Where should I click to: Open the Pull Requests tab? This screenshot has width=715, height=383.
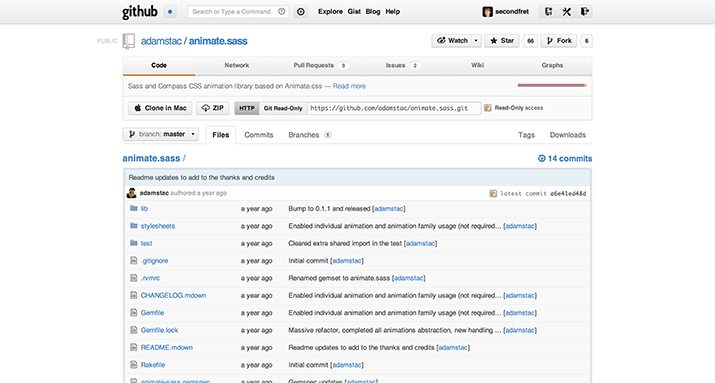(320, 65)
